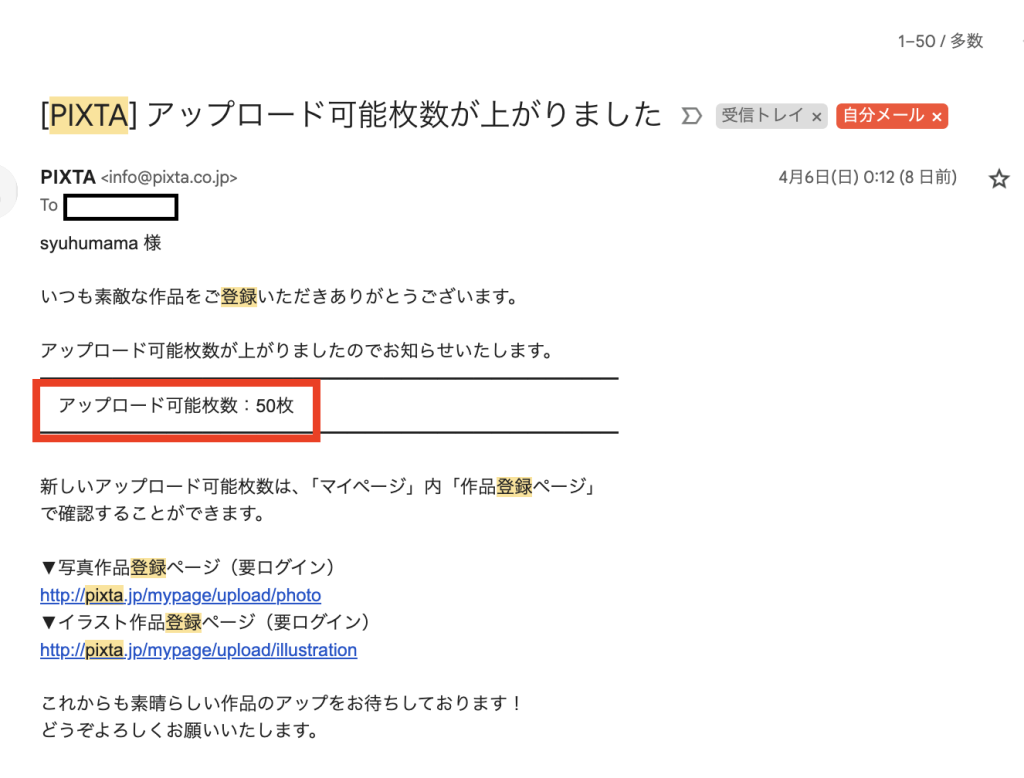Star this PIXTA email
This screenshot has height=778, width=1024.
[998, 179]
